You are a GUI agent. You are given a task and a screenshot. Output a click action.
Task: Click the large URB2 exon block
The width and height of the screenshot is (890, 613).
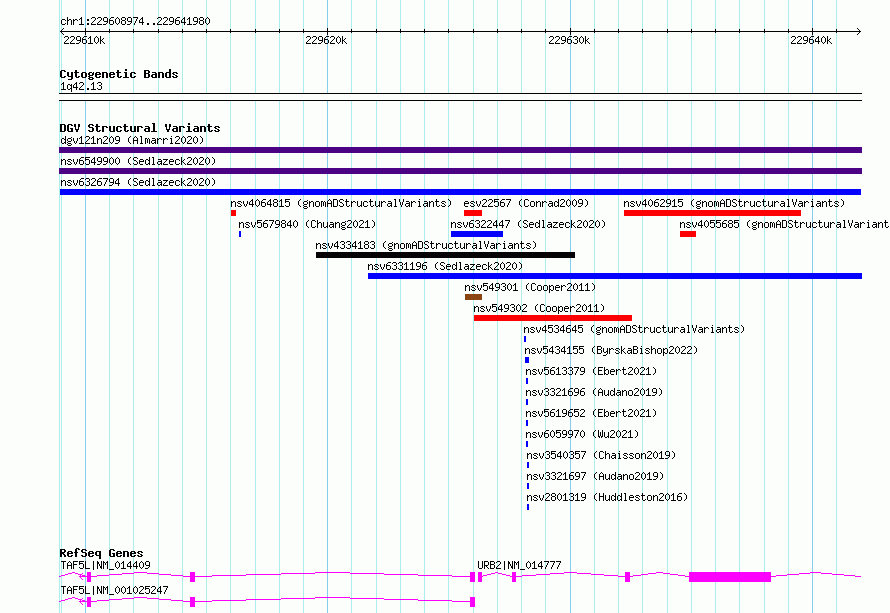(730, 577)
